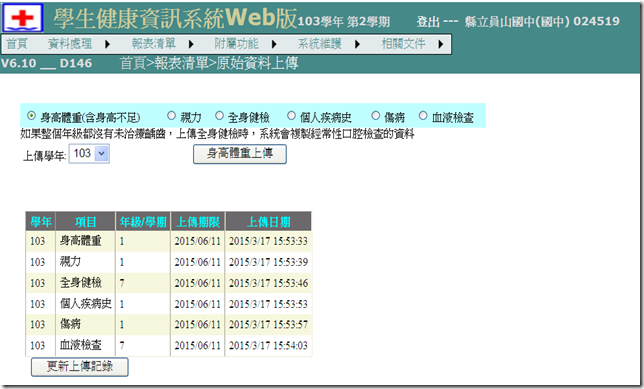The height and width of the screenshot is (389, 644).
Task: Open the 資料處理 menu
Action: [x=70, y=44]
